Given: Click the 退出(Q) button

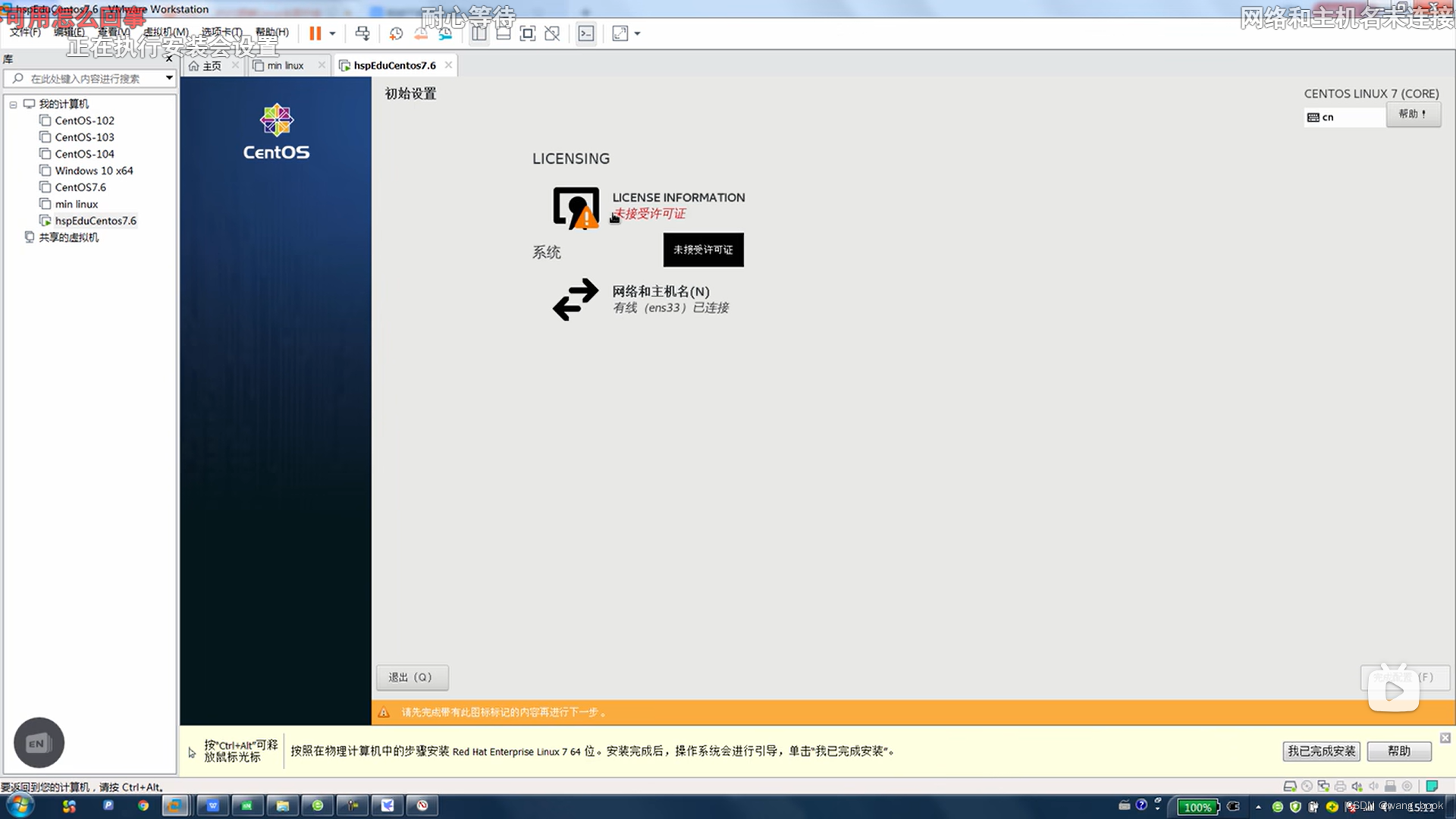Looking at the screenshot, I should click(x=412, y=677).
